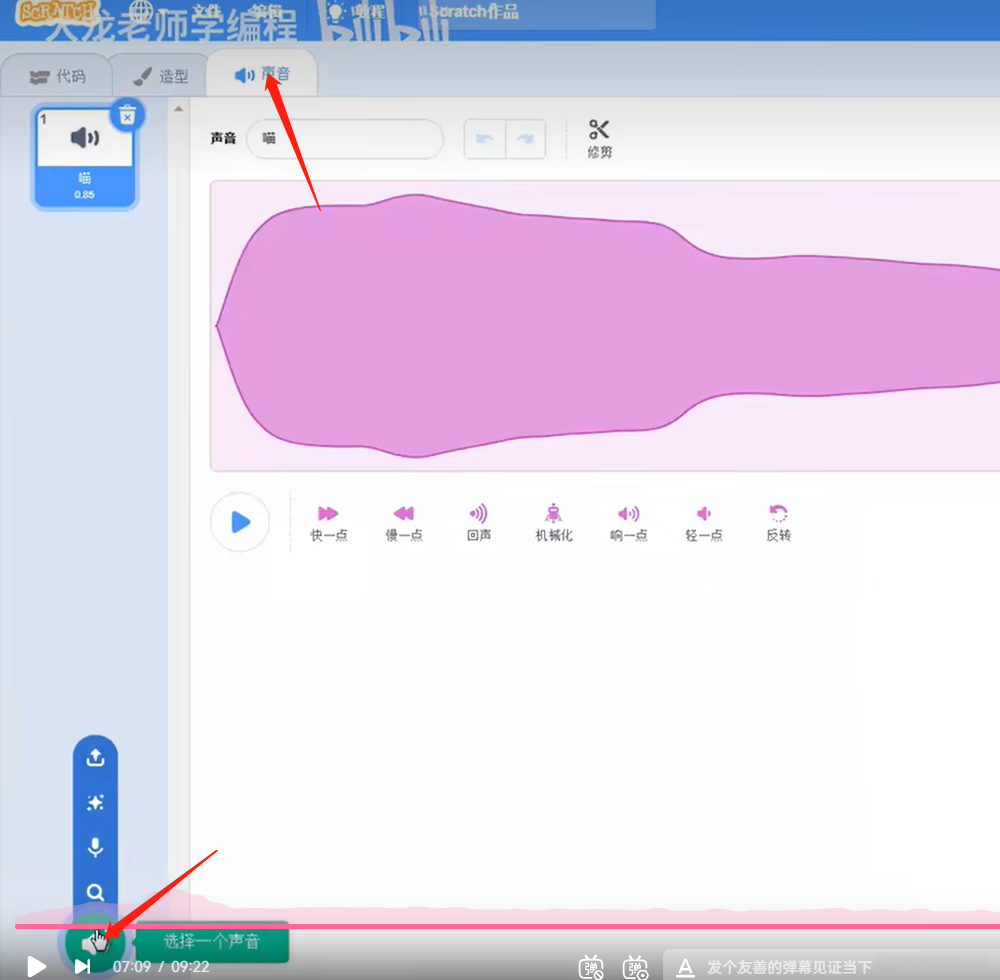Click the surprise sound sparkle icon
The image size is (1000, 980).
tap(95, 803)
